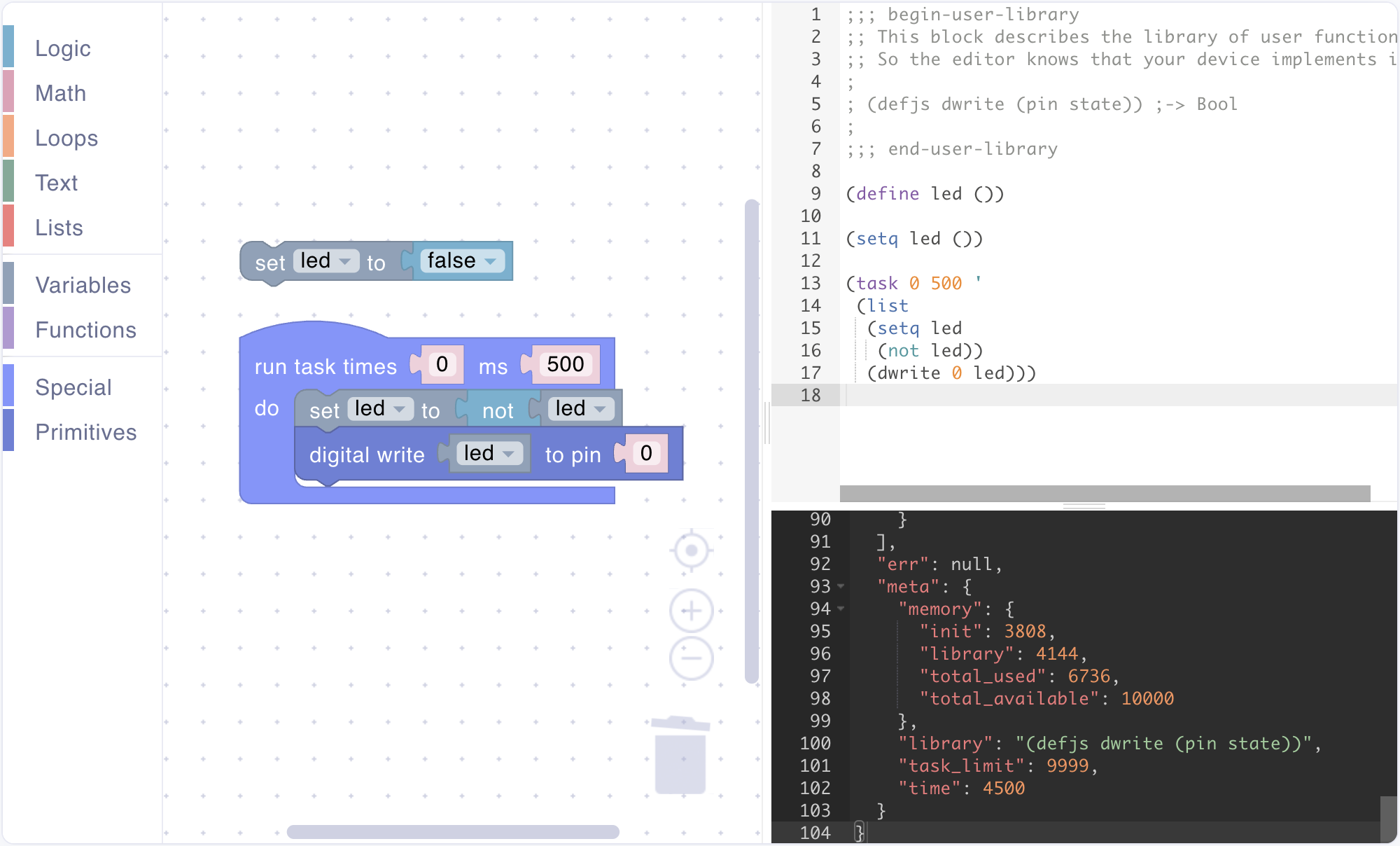Click the zoom out minus icon

[x=691, y=658]
